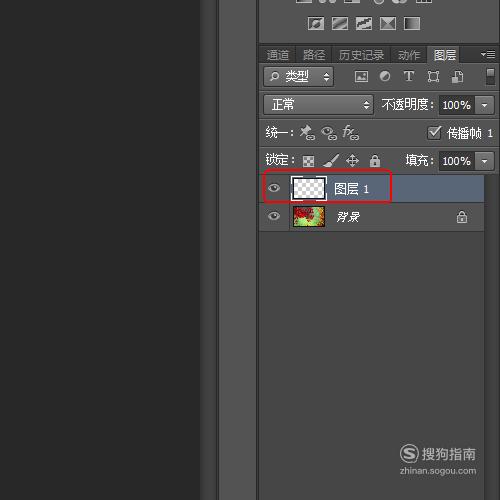Hide 图层 1 layer eye icon
This screenshot has height=500, width=500.
[x=274, y=188]
